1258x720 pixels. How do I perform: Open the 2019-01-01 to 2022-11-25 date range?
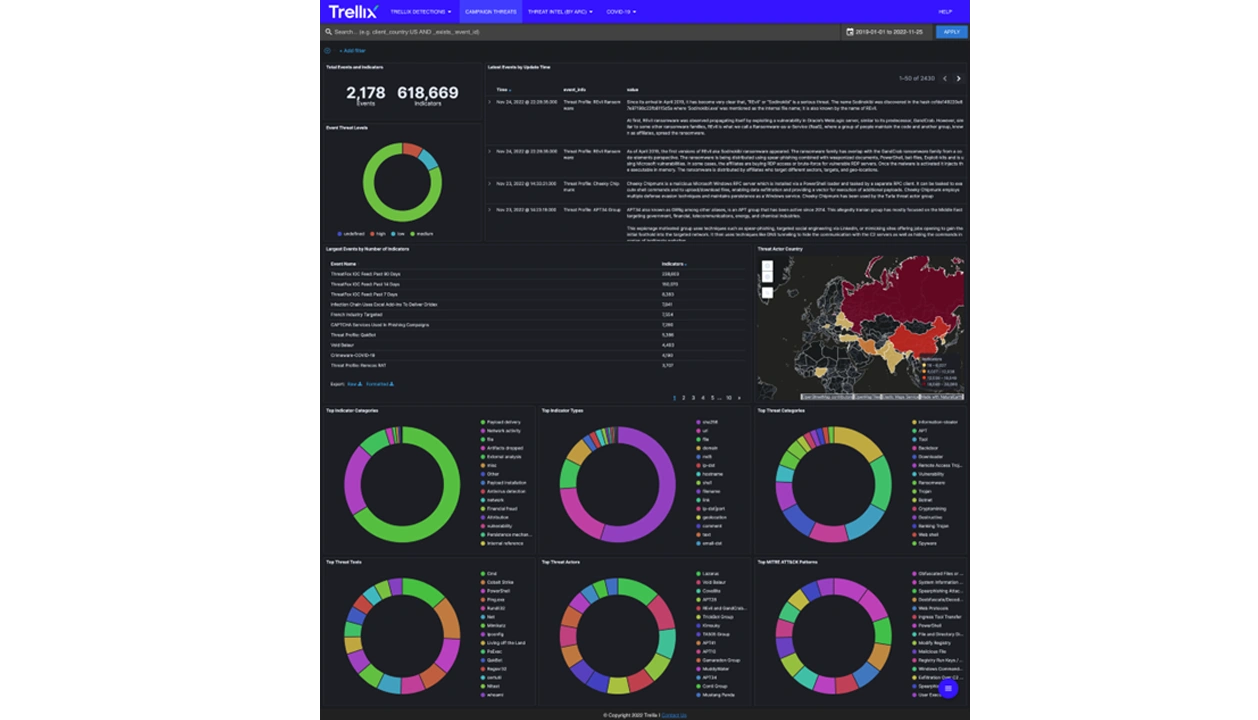(x=887, y=32)
